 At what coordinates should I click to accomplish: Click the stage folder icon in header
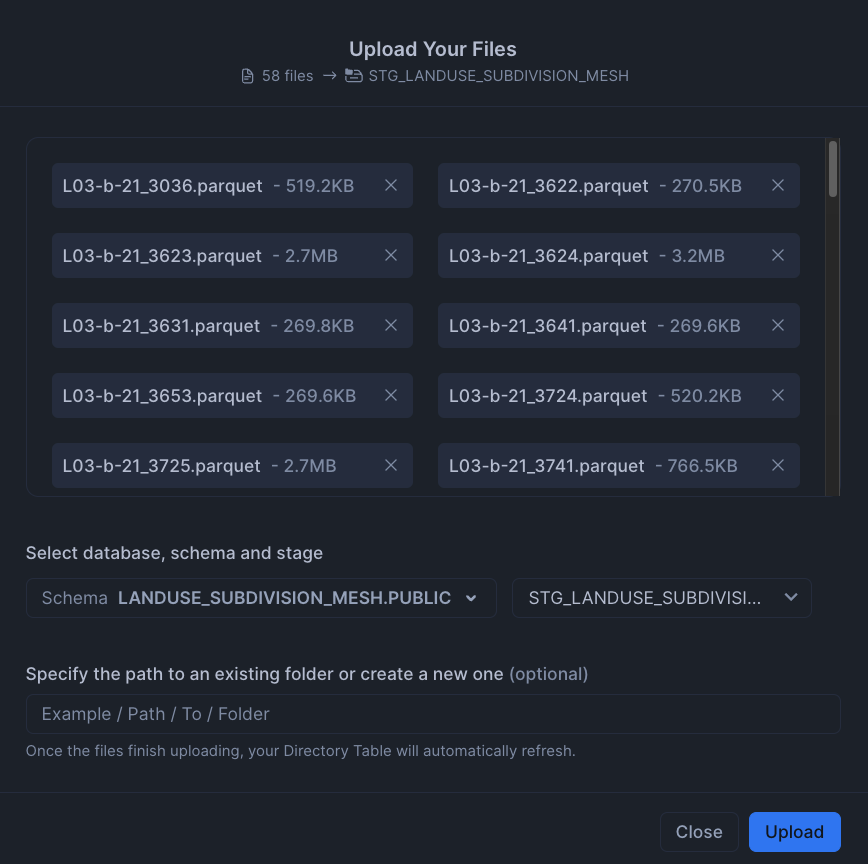coord(354,75)
